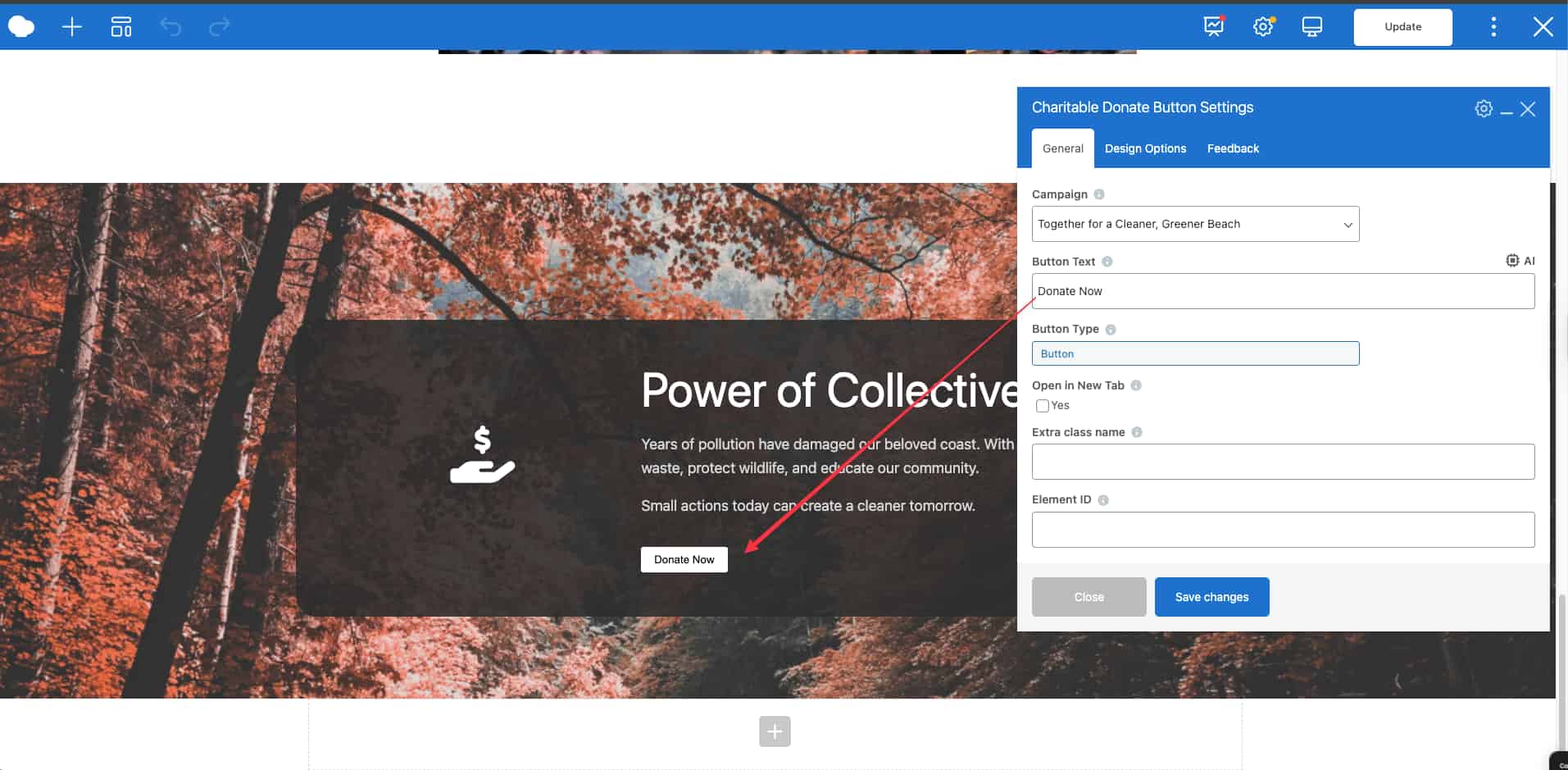This screenshot has width=1568, height=770.
Task: Open three-dot more options menu
Action: point(1493,27)
